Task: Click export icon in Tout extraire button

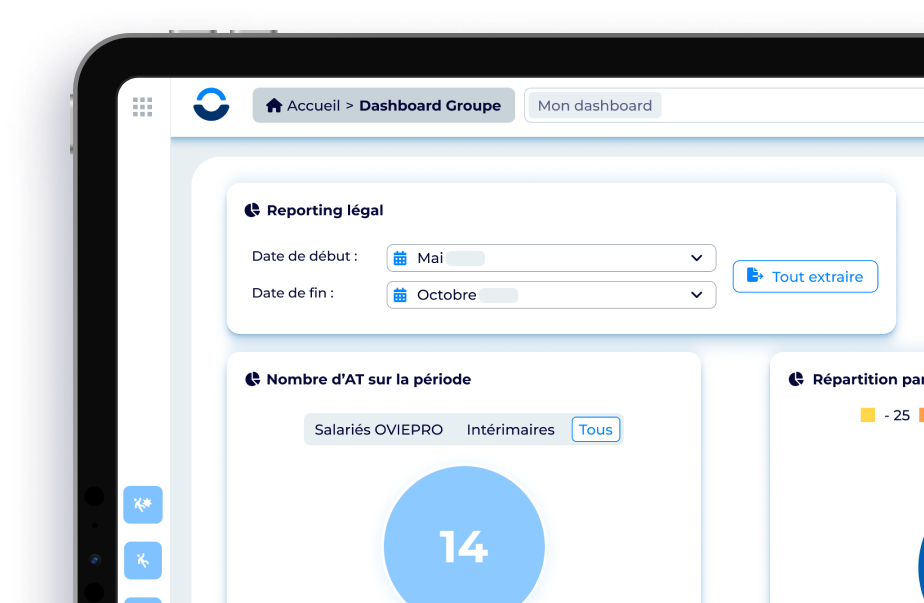Action: tap(755, 275)
